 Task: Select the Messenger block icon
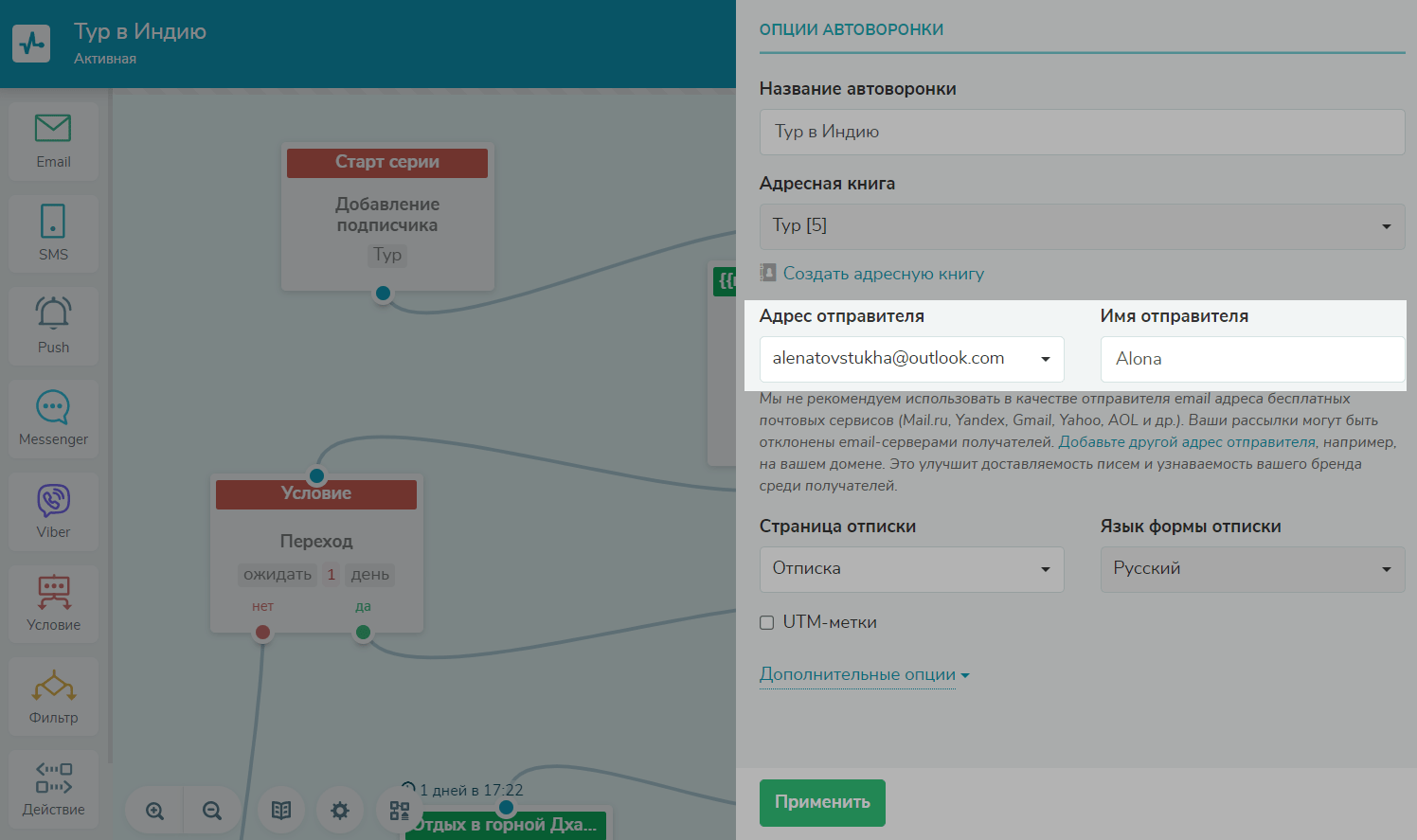click(53, 418)
